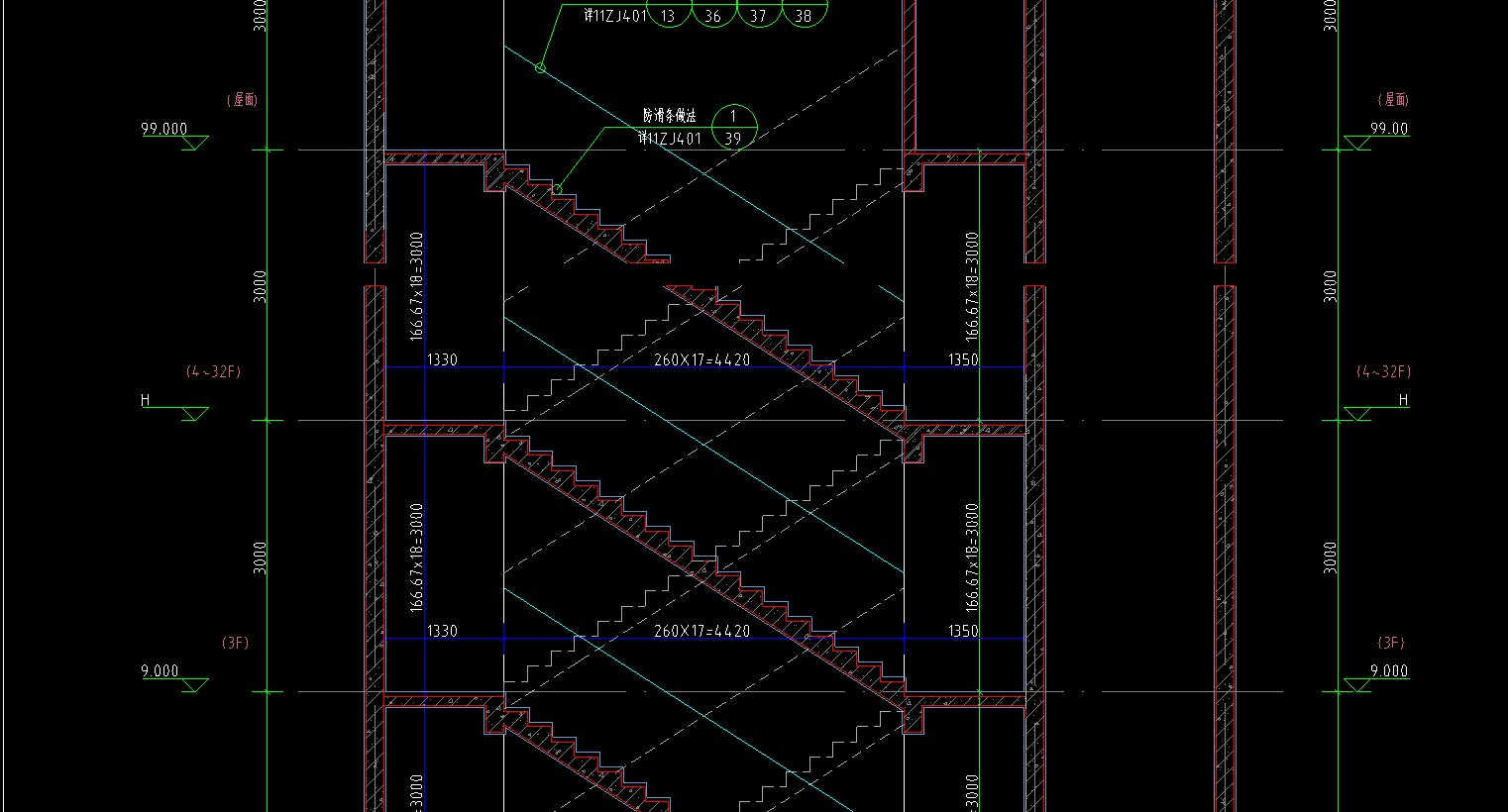Click the elevation triangle marker under left '99.000'
This screenshot has height=812, width=1508.
click(x=194, y=144)
